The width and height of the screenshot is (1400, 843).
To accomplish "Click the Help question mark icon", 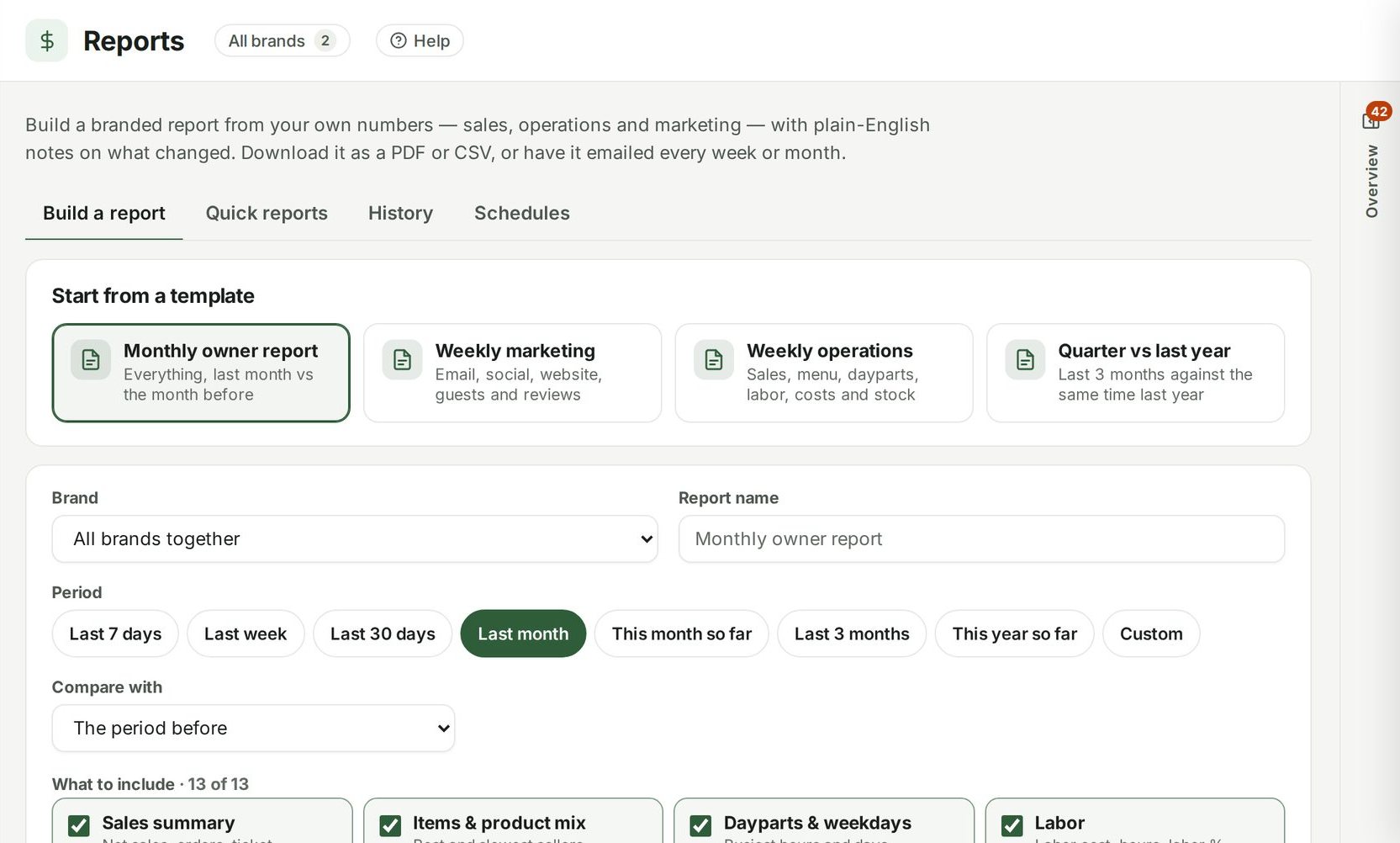I will tap(399, 40).
